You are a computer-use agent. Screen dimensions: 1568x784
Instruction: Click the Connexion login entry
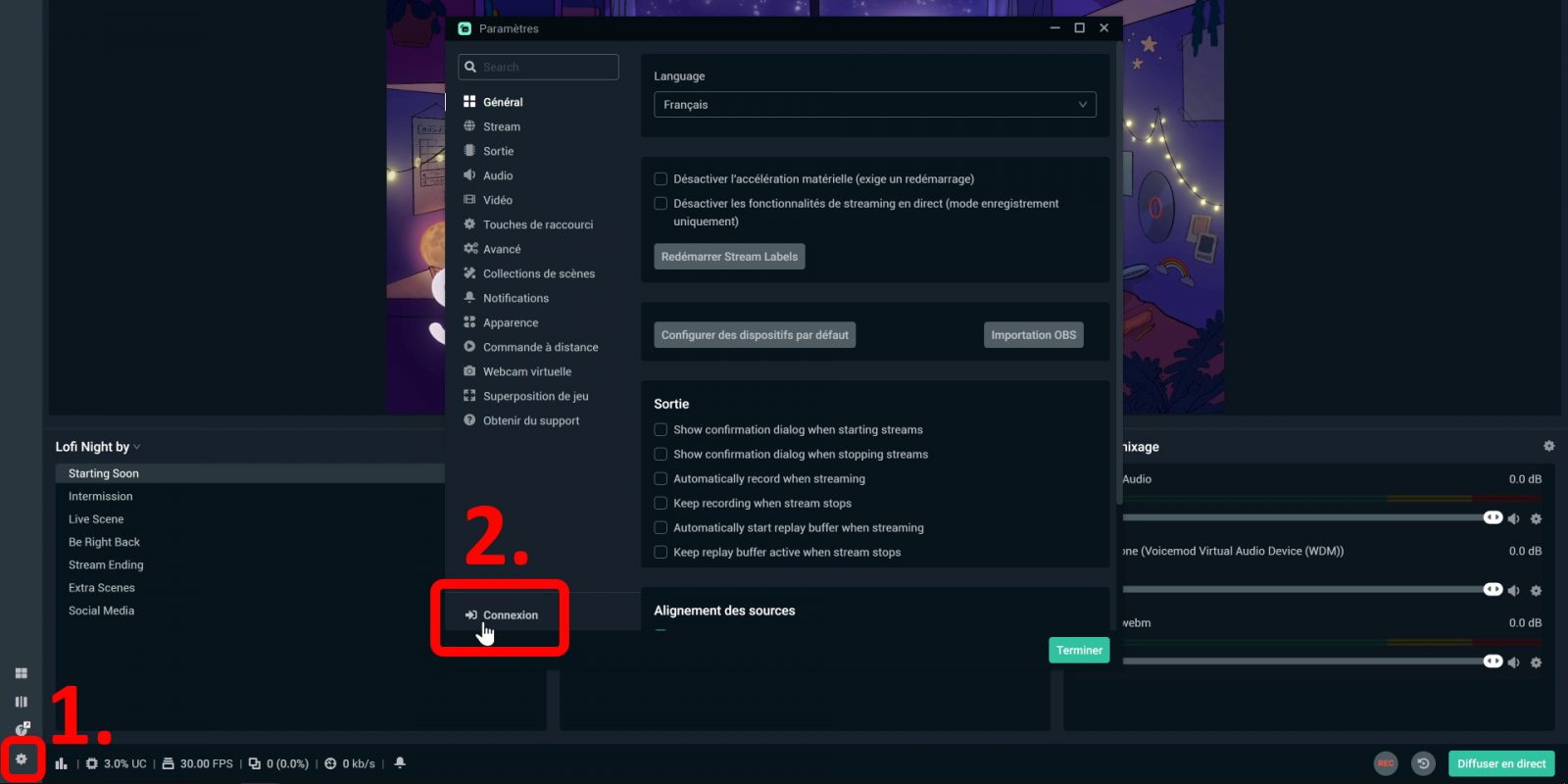pyautogui.click(x=502, y=615)
